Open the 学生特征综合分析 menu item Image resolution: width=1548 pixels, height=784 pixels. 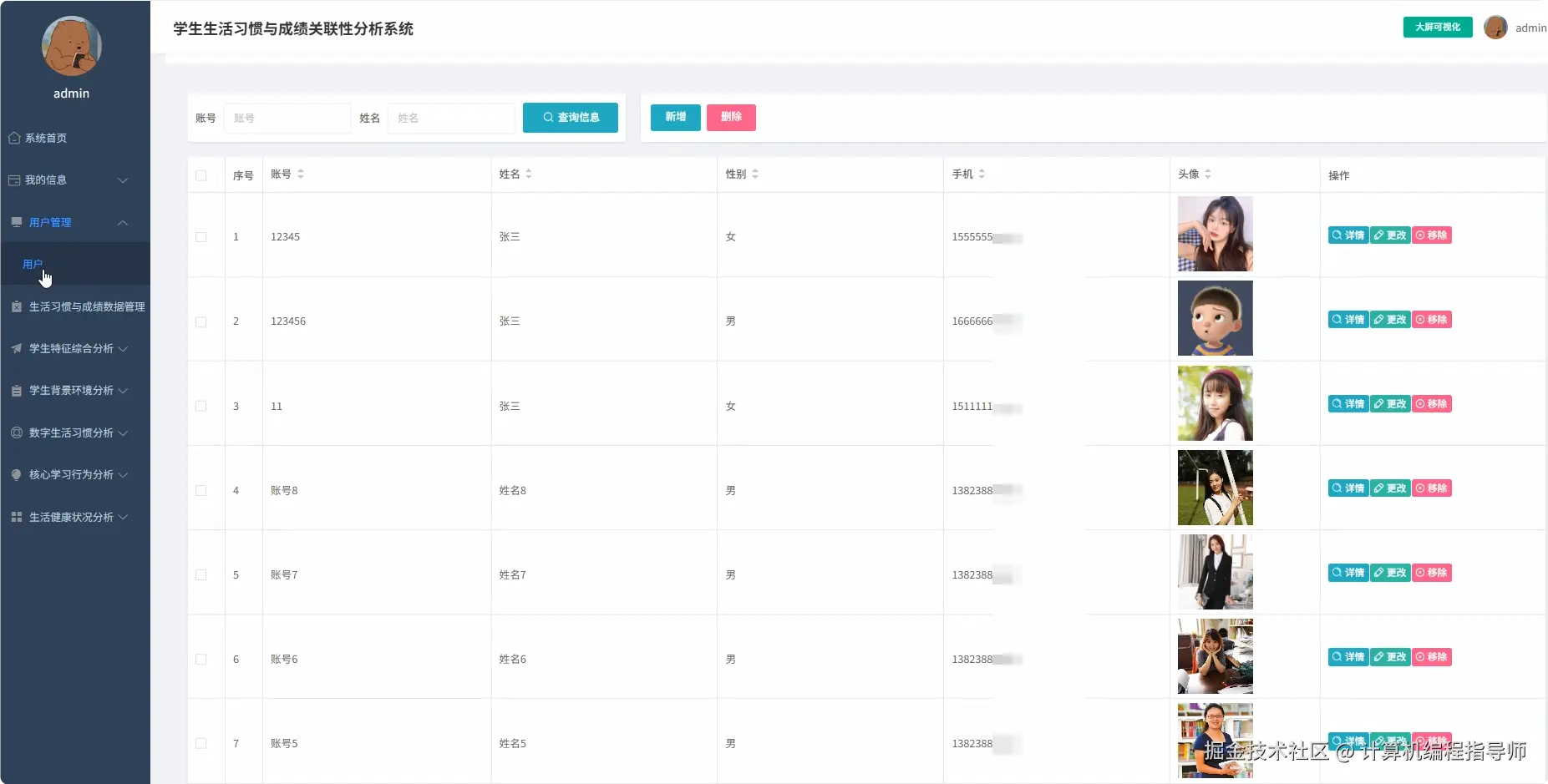click(x=75, y=348)
